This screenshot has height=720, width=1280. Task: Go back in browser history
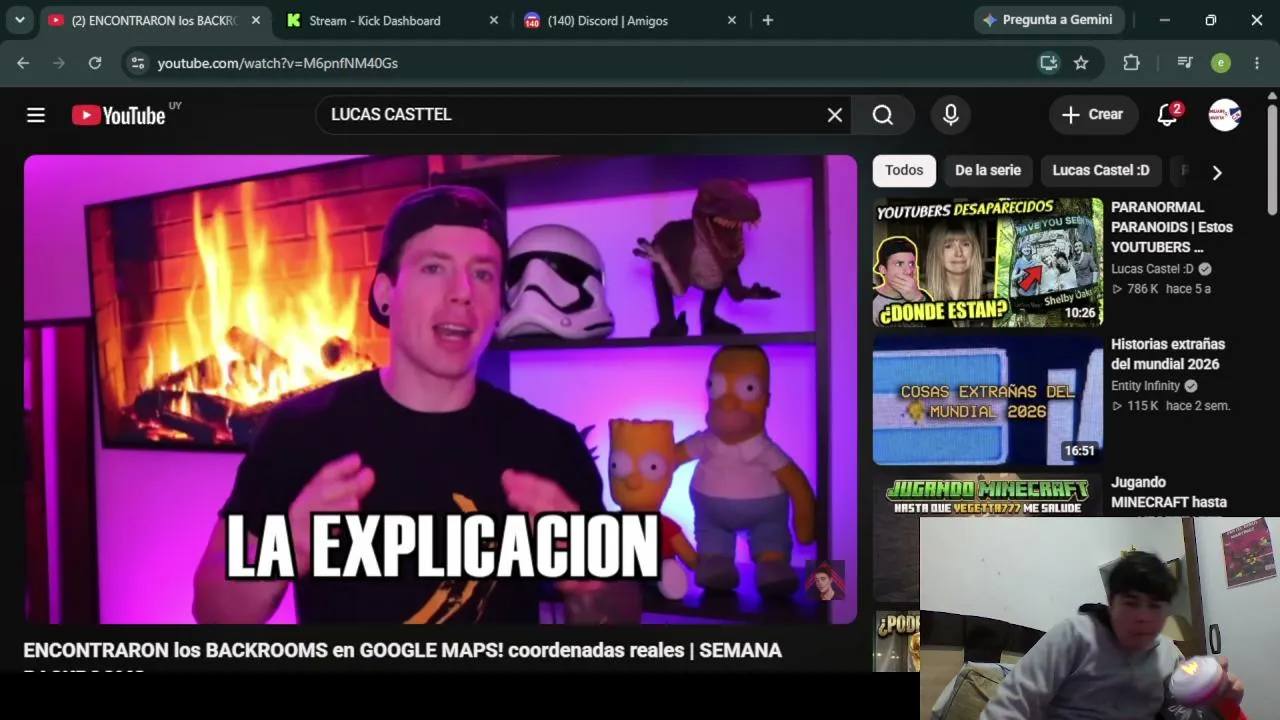[23, 63]
